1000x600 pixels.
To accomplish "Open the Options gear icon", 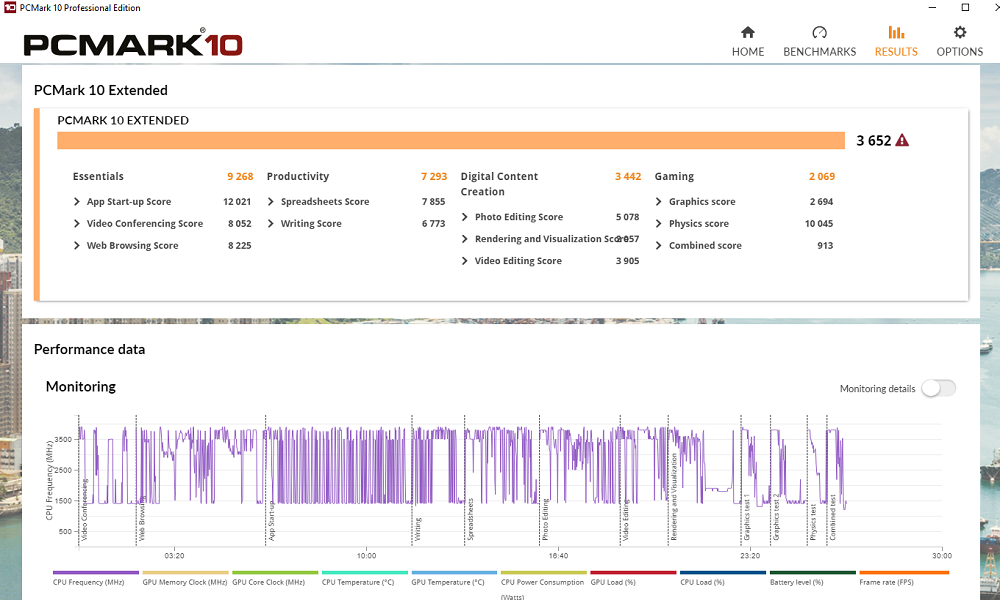I will [959, 33].
